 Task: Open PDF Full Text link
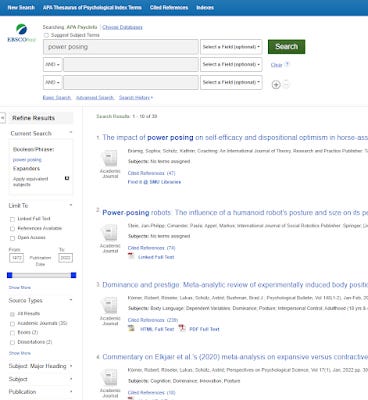coord(204,329)
